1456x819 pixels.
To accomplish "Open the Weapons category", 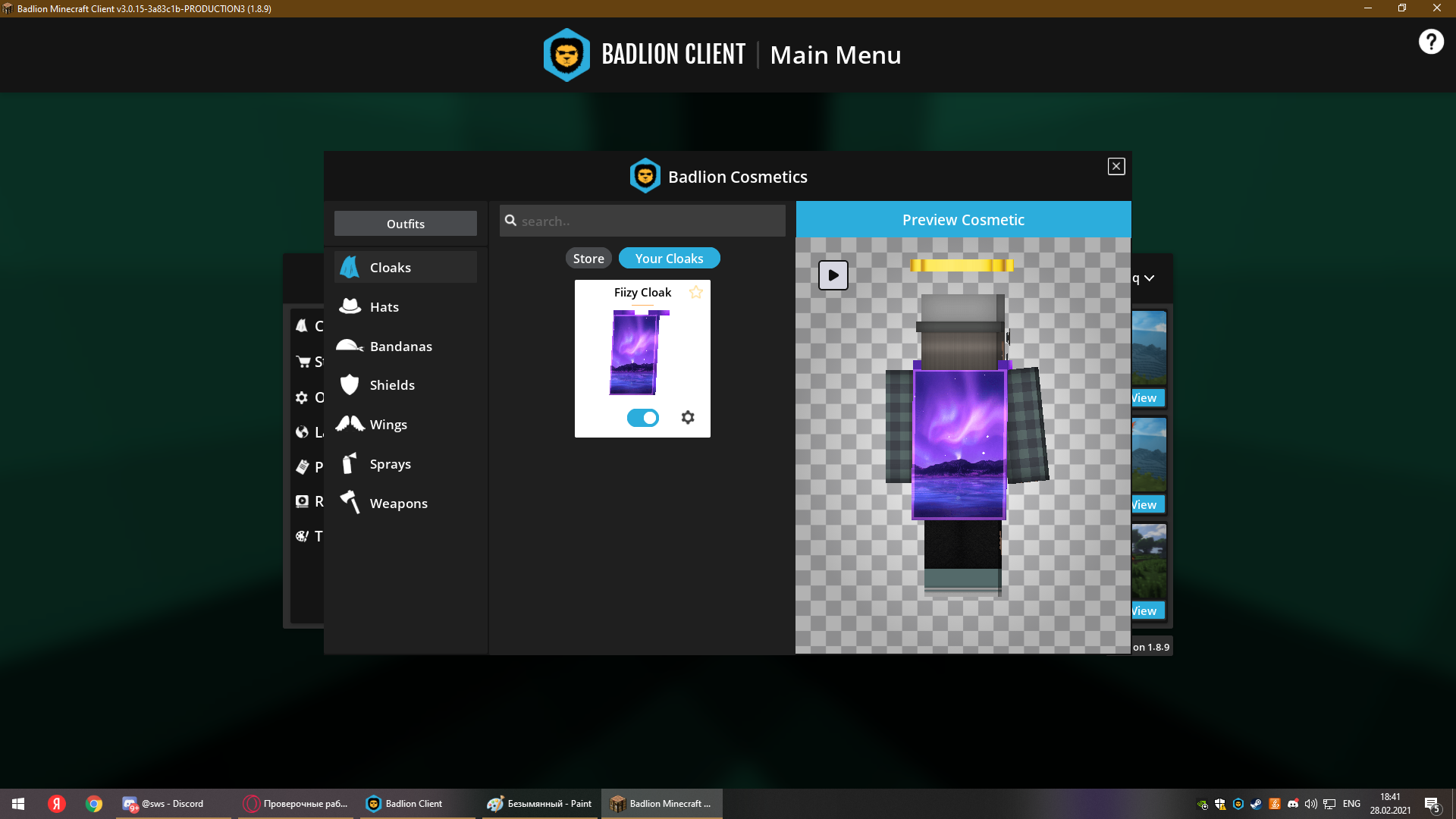I will click(x=405, y=504).
